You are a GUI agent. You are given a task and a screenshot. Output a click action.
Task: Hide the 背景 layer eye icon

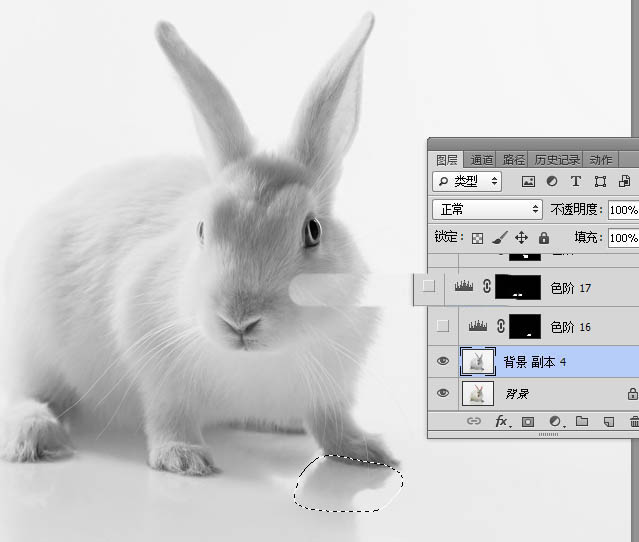(x=443, y=393)
